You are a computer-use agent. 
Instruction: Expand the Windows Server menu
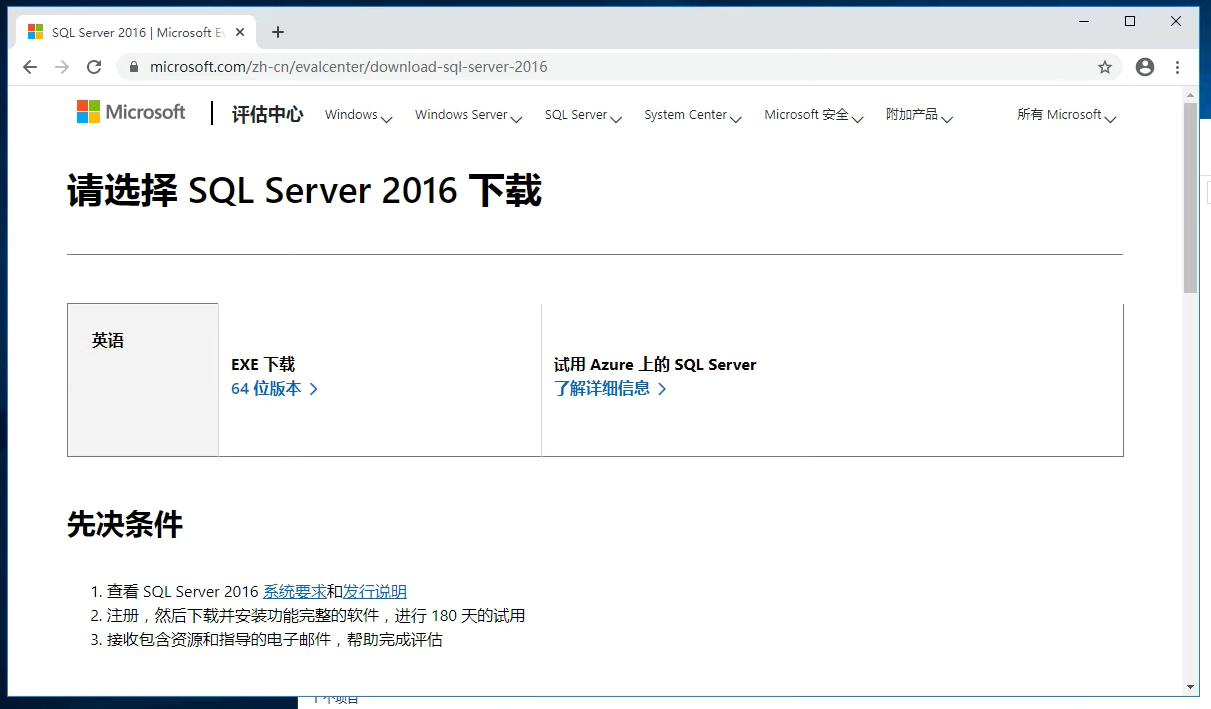pyautogui.click(x=468, y=115)
